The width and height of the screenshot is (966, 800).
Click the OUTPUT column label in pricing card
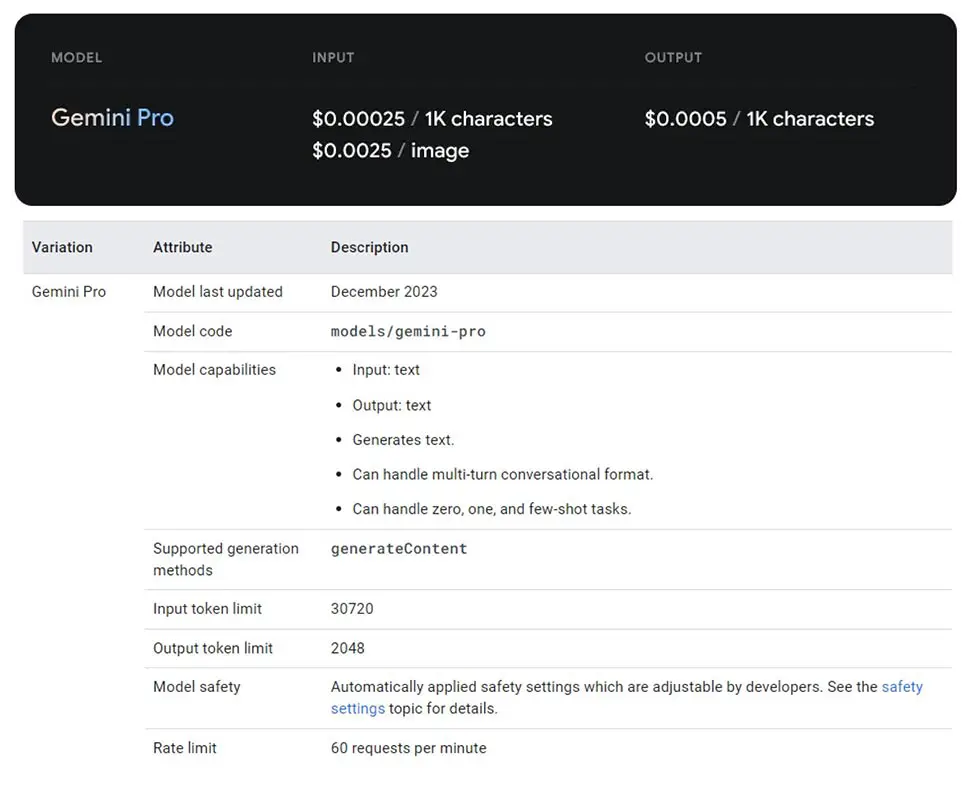(x=673, y=57)
